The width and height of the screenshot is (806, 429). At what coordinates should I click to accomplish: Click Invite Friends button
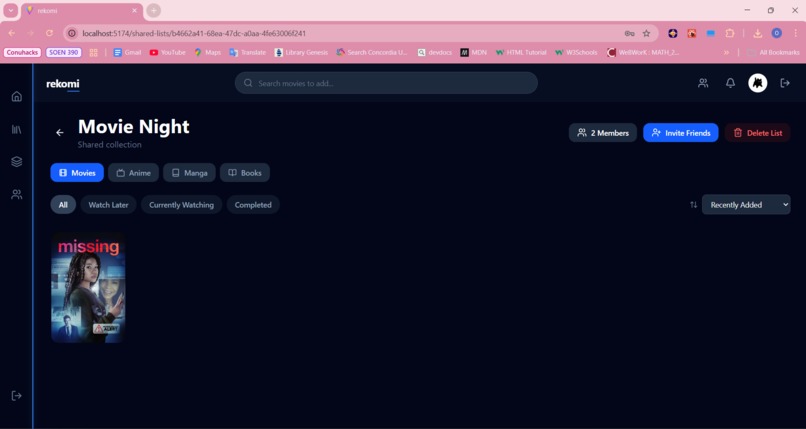pyautogui.click(x=681, y=133)
